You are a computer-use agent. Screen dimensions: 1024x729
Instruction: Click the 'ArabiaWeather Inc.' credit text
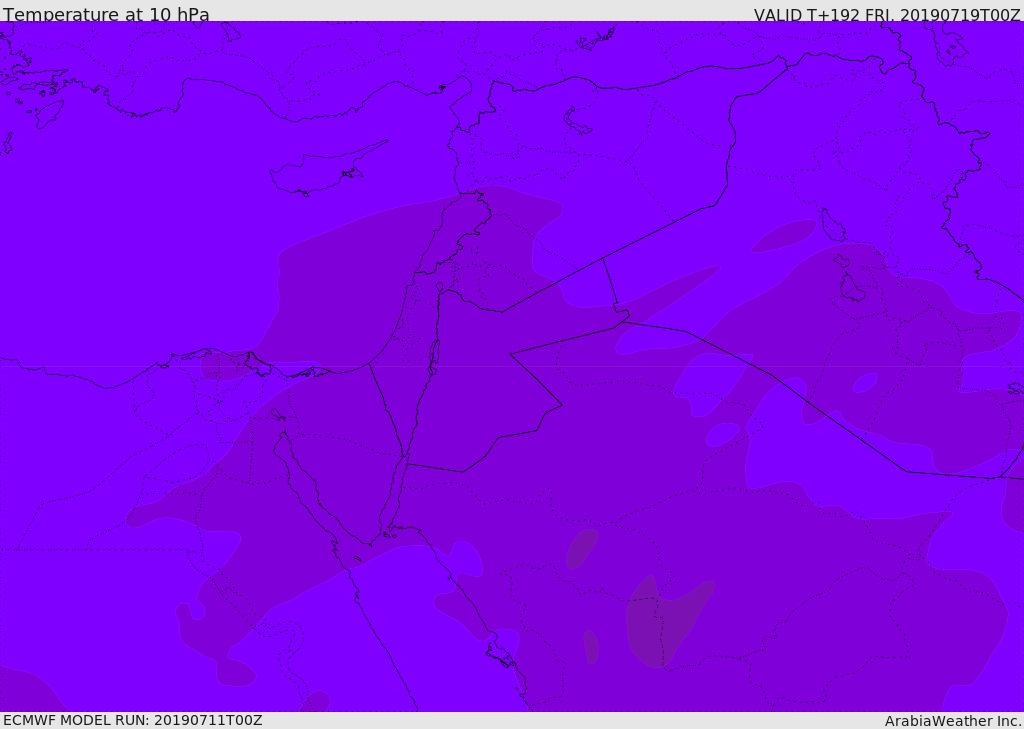953,721
